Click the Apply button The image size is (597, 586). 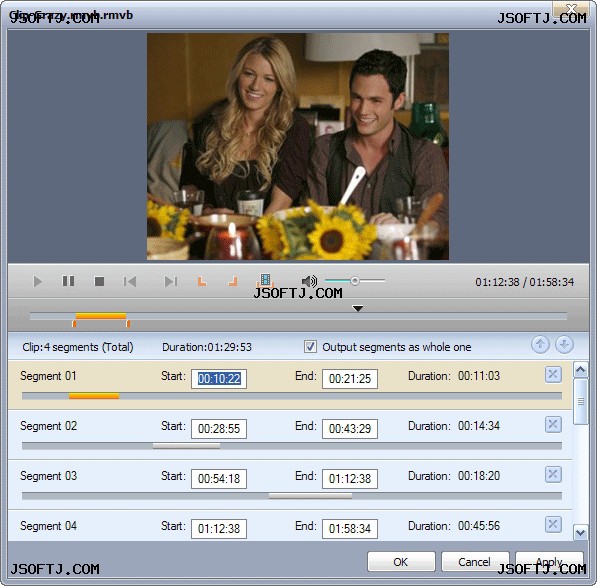pyautogui.click(x=549, y=562)
